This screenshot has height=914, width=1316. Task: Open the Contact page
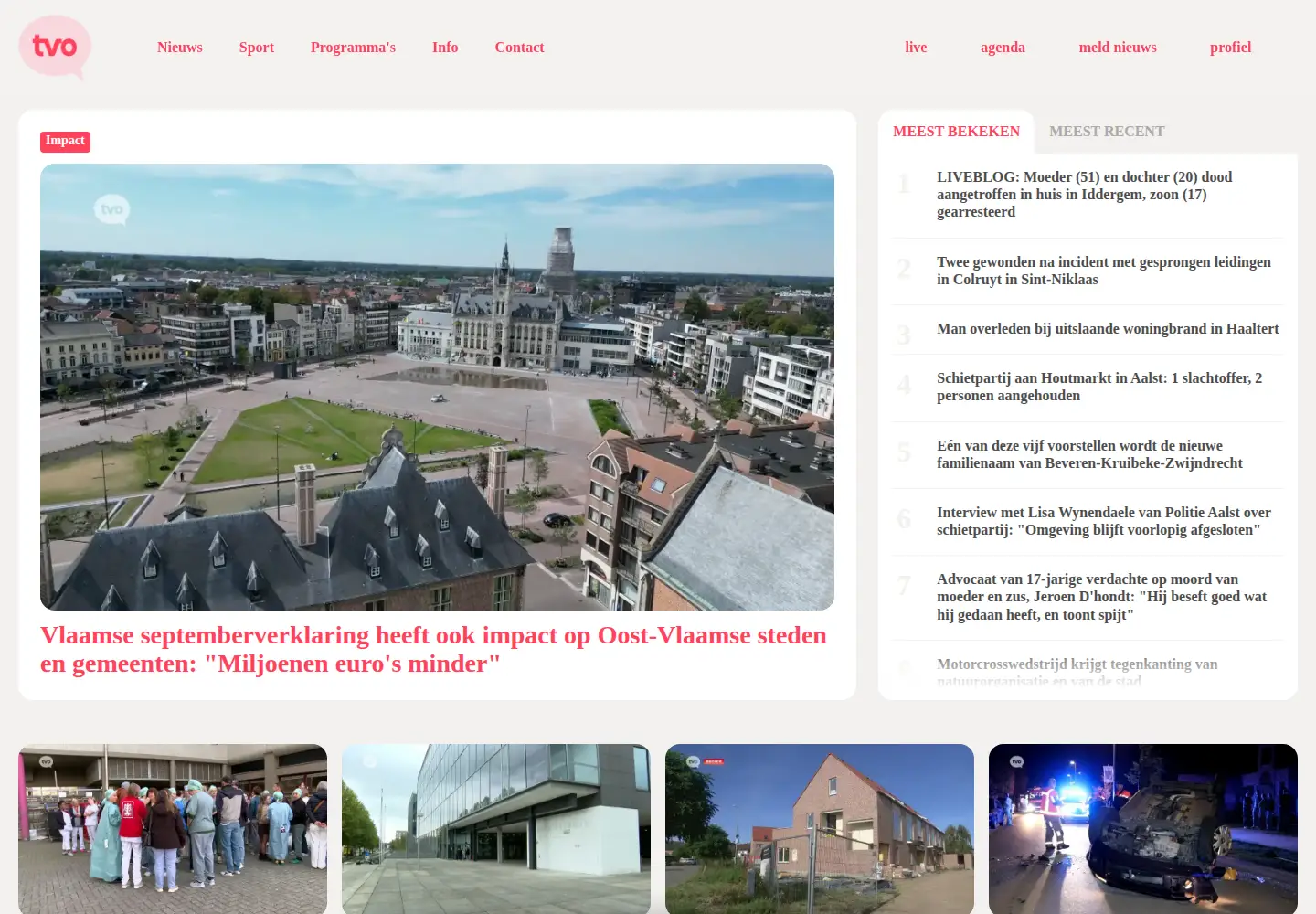coord(519,48)
